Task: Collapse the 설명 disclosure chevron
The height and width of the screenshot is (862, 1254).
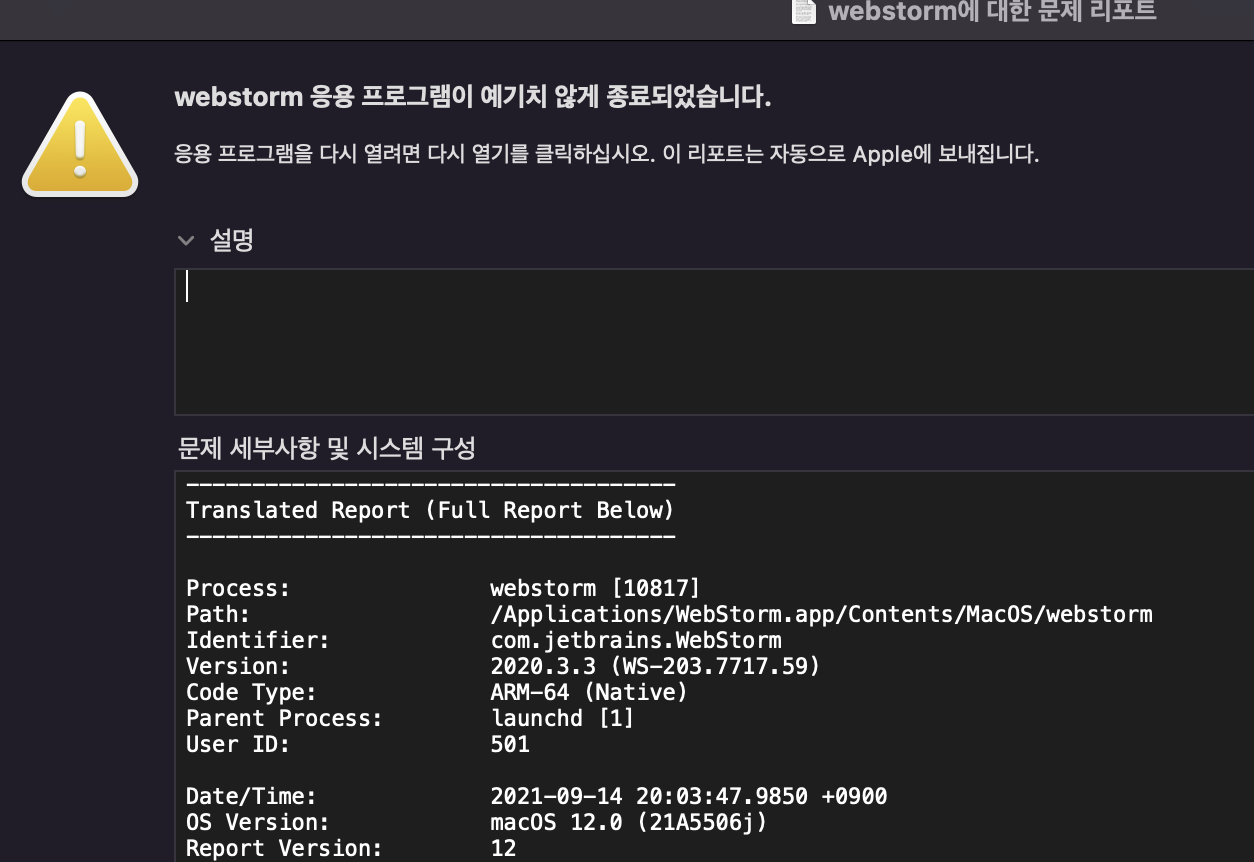Action: point(185,240)
